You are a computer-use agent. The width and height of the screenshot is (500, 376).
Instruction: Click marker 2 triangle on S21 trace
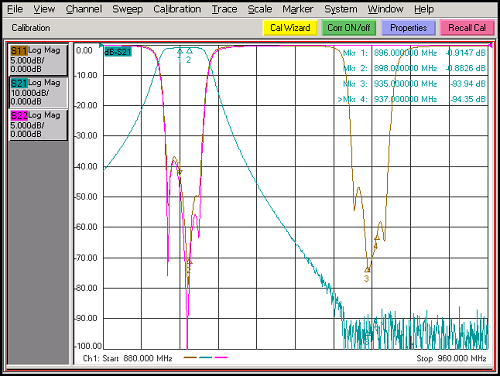[x=189, y=51]
